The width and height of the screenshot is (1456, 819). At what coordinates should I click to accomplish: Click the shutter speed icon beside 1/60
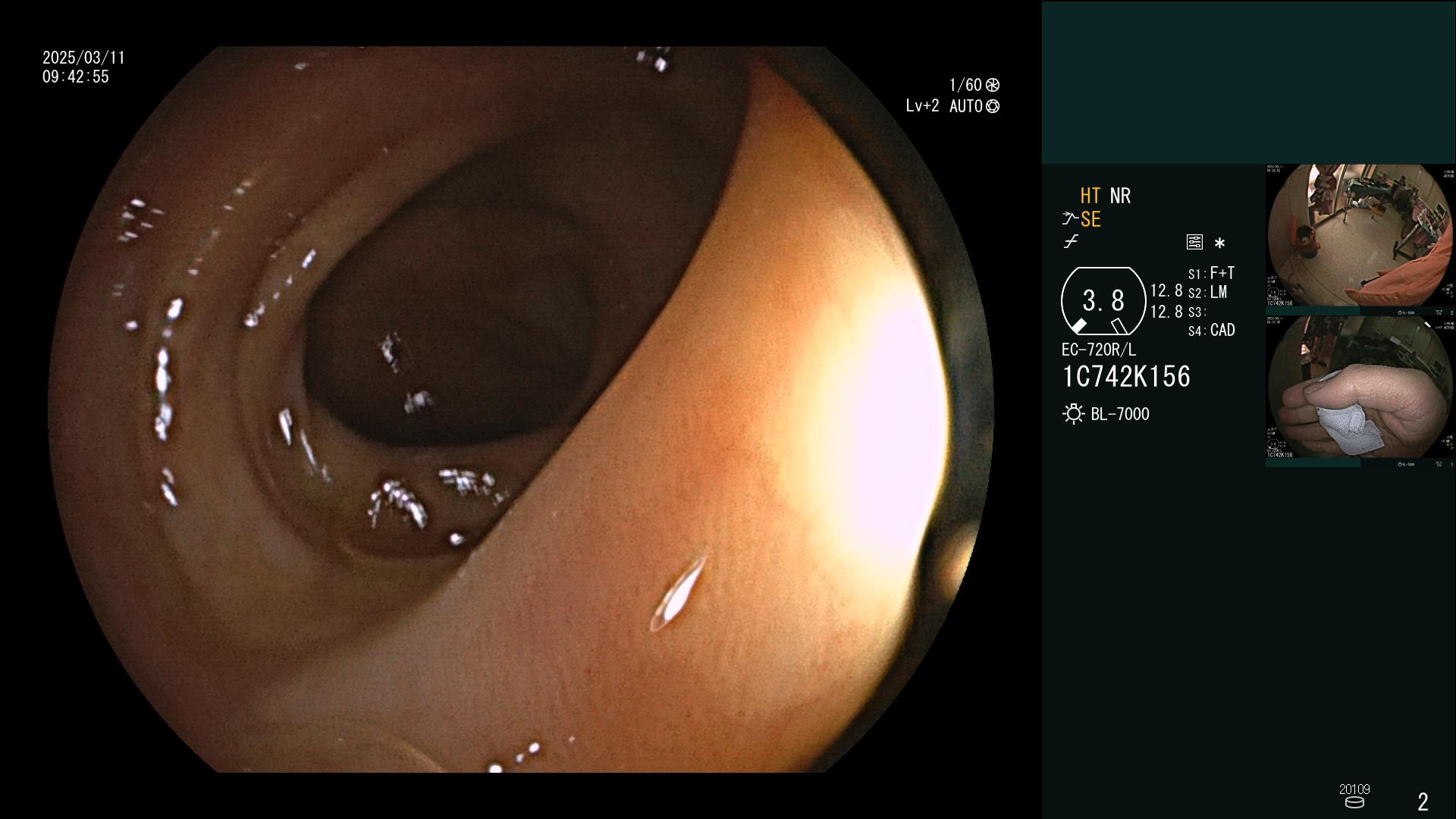click(993, 85)
